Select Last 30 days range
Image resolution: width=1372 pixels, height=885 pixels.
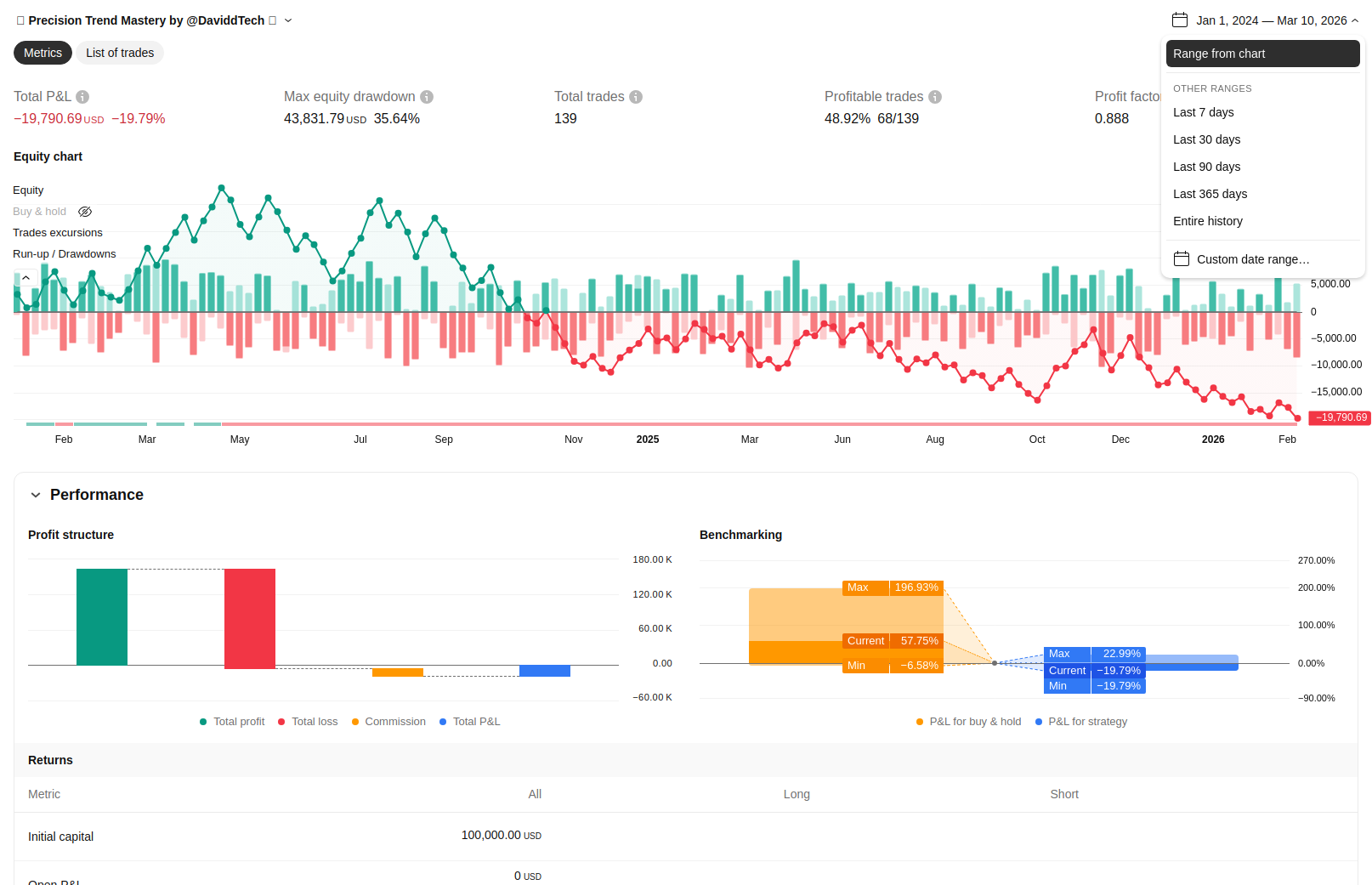1206,139
